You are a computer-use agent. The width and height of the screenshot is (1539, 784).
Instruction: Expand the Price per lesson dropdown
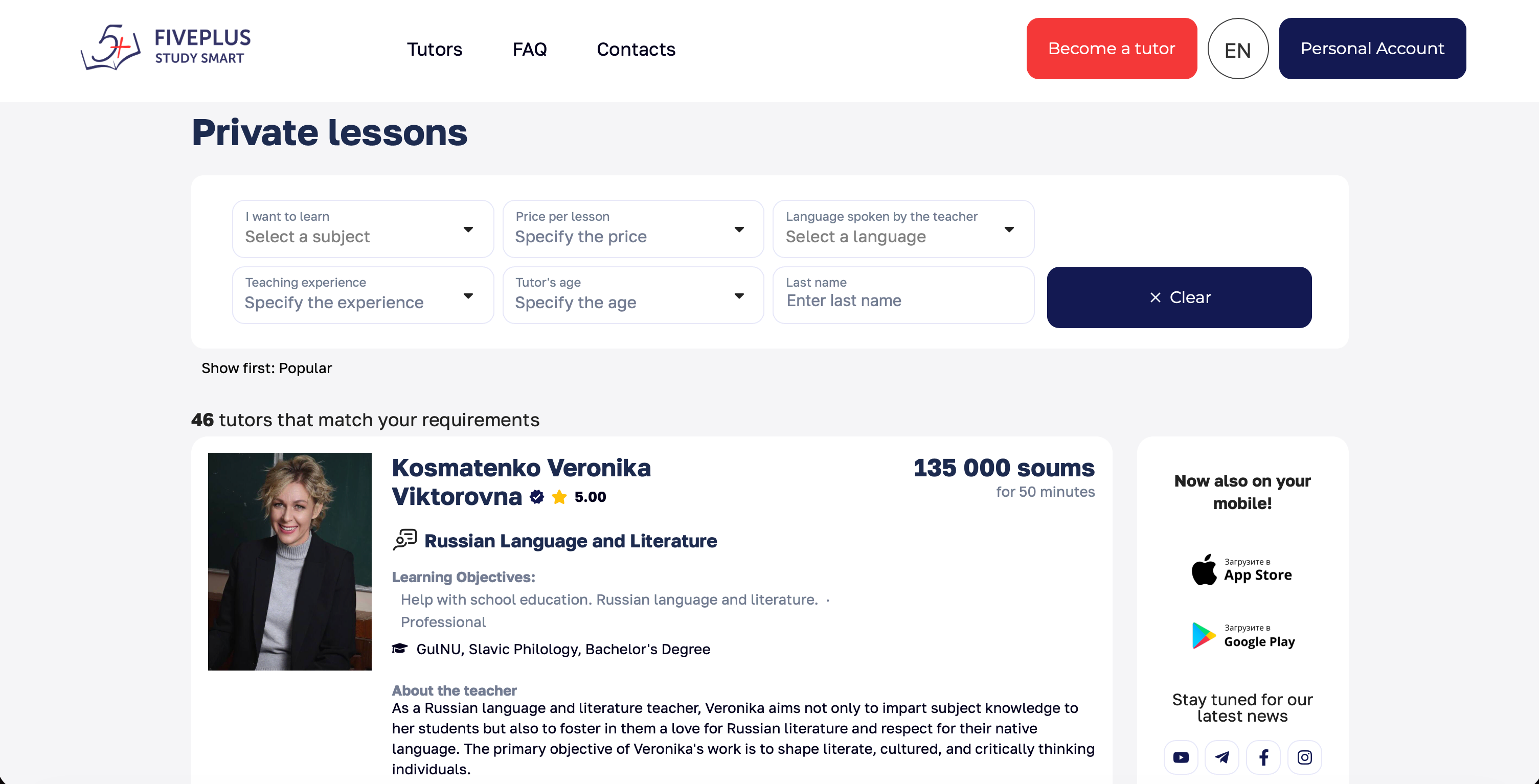tap(632, 229)
